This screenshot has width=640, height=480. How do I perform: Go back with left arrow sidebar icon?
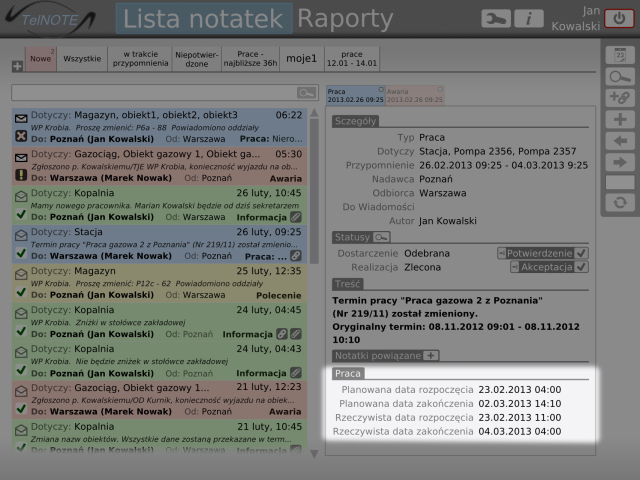pos(620,141)
